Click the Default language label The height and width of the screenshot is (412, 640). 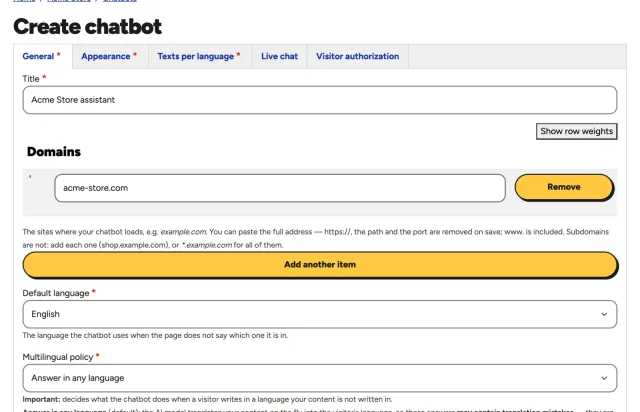click(x=56, y=293)
